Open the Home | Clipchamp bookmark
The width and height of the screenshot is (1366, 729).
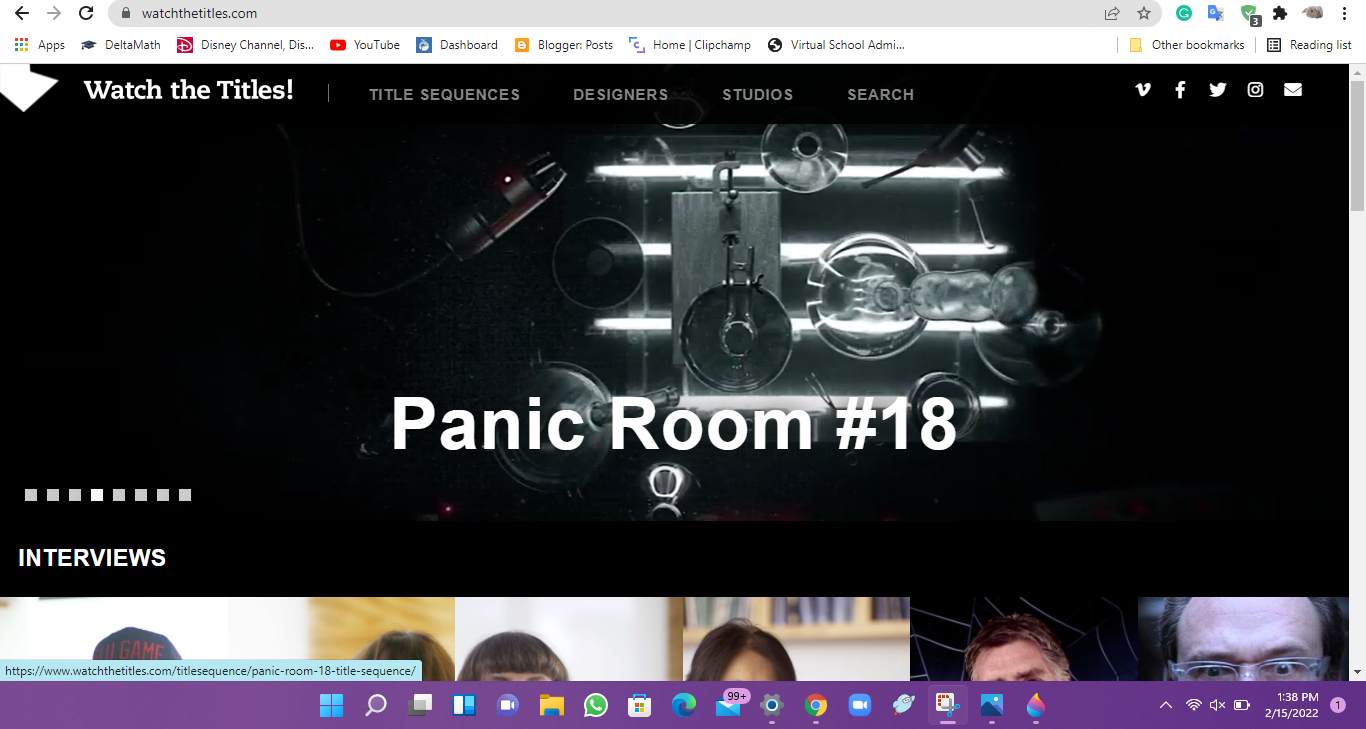[691, 45]
